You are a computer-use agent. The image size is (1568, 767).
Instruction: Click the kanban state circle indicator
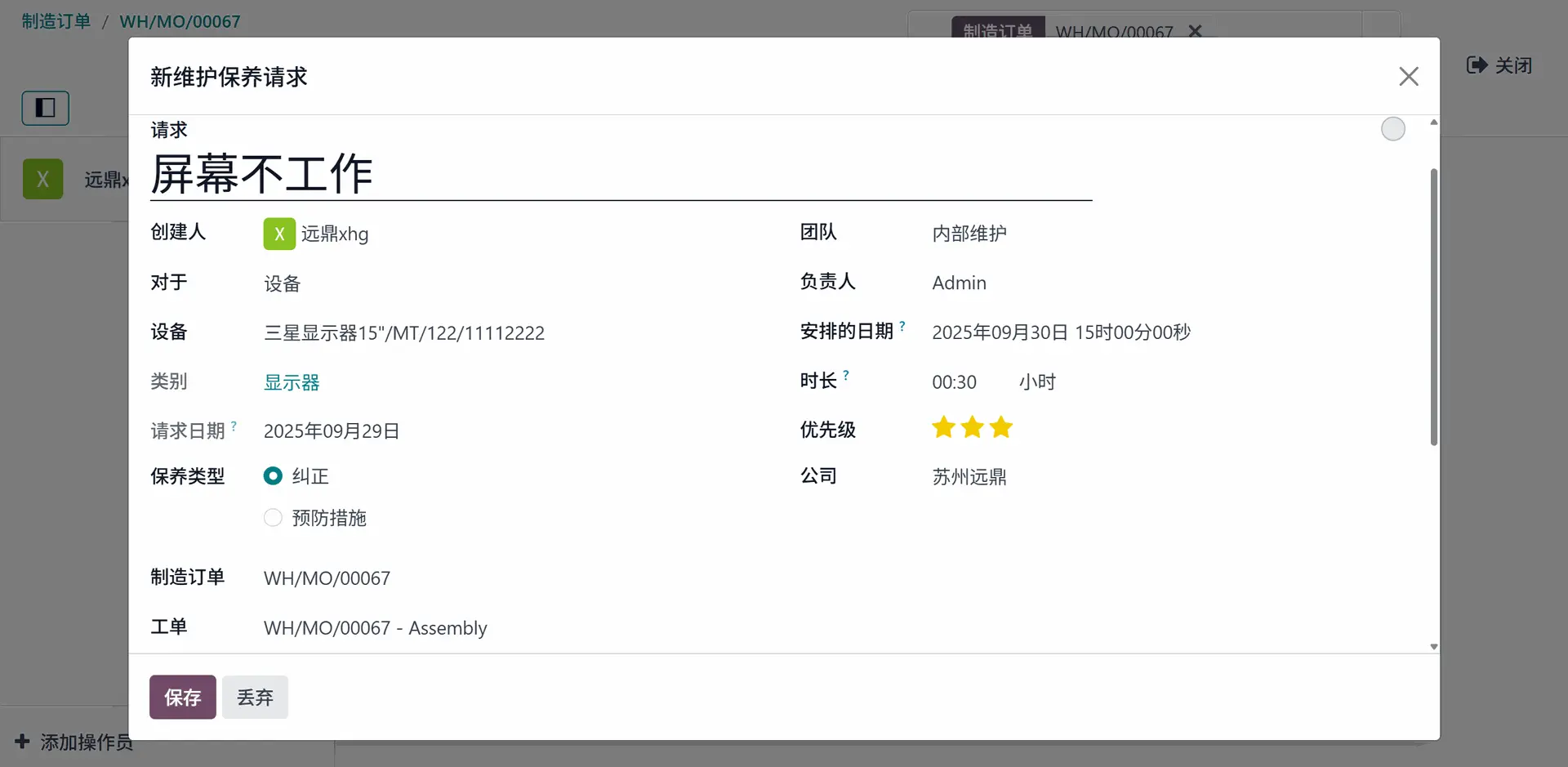1392,129
